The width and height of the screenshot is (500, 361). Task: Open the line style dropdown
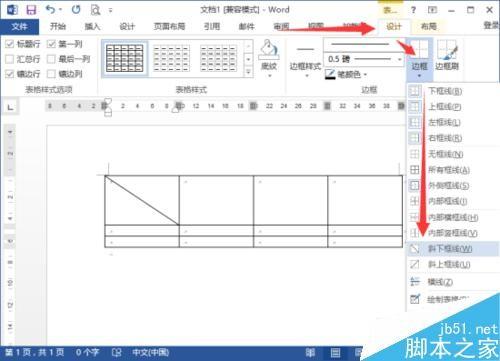[x=363, y=44]
